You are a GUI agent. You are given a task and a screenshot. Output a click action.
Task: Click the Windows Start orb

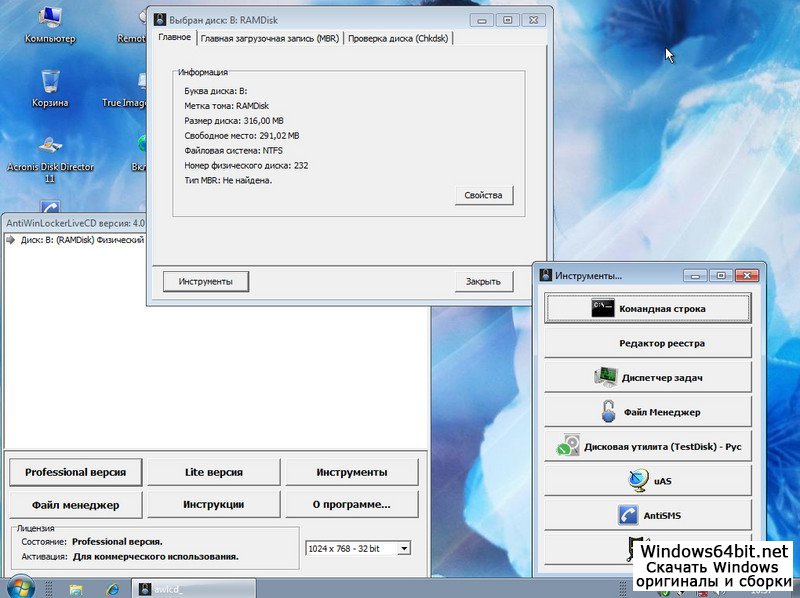pos(20,587)
